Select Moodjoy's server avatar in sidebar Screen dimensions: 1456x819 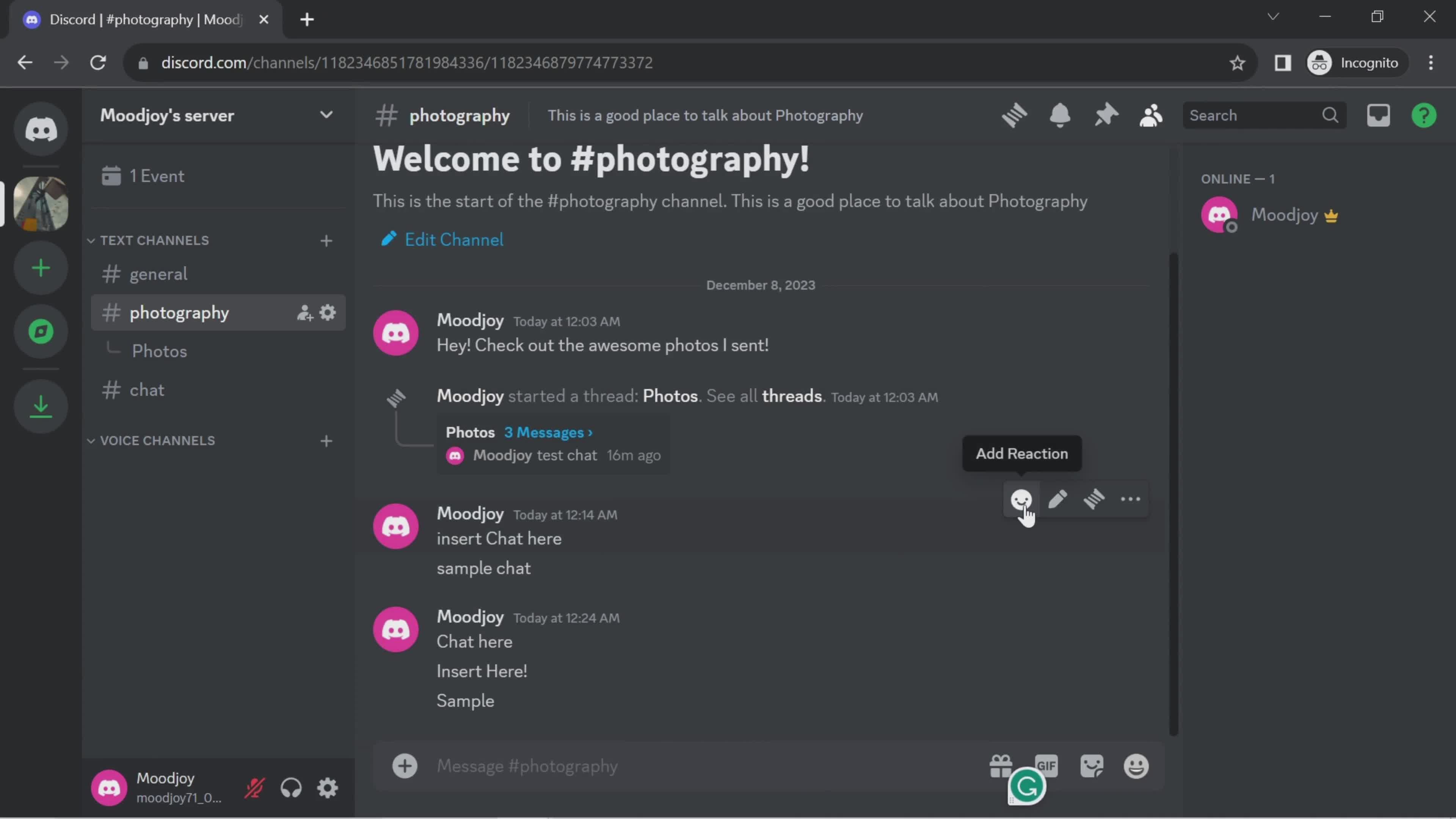click(41, 204)
